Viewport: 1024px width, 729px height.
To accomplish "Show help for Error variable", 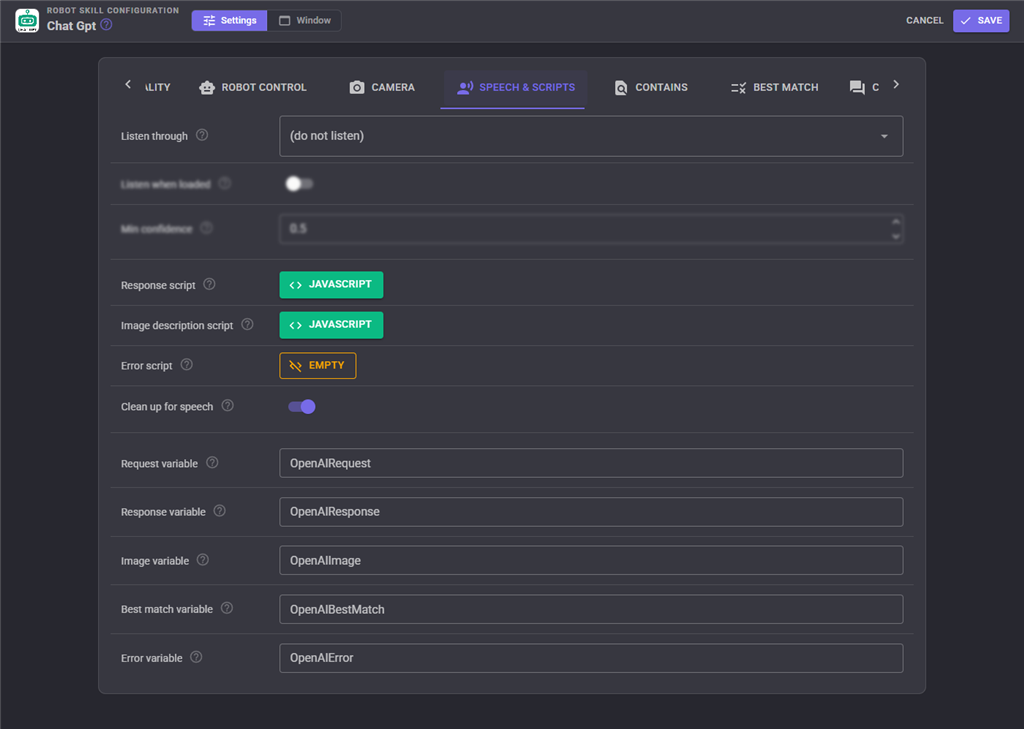I will (196, 657).
